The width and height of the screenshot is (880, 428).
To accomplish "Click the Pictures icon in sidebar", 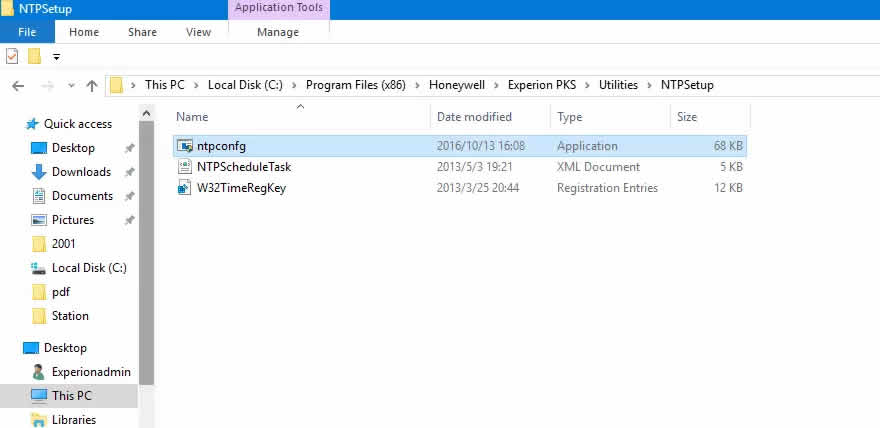I will coord(39,220).
